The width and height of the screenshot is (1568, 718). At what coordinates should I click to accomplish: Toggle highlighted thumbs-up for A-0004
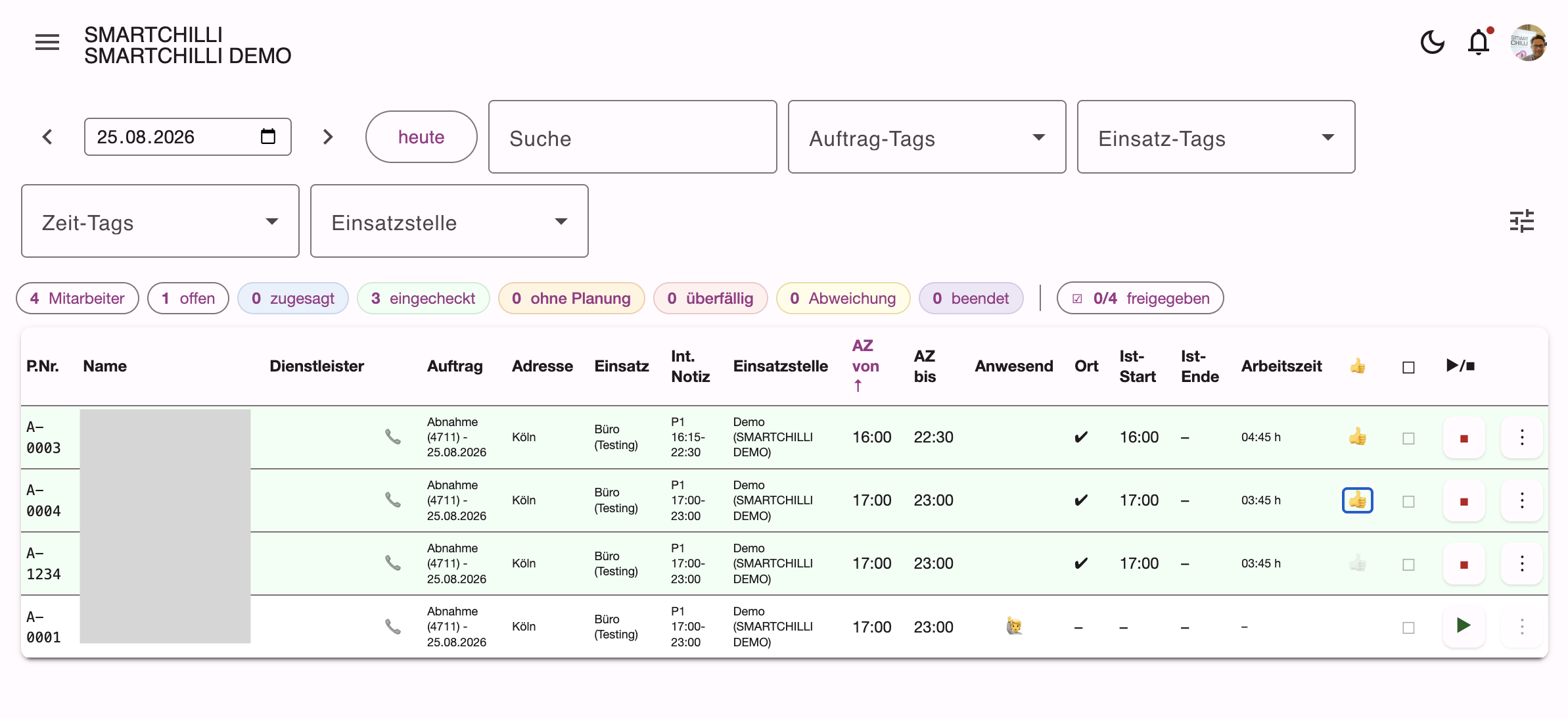pyautogui.click(x=1358, y=500)
